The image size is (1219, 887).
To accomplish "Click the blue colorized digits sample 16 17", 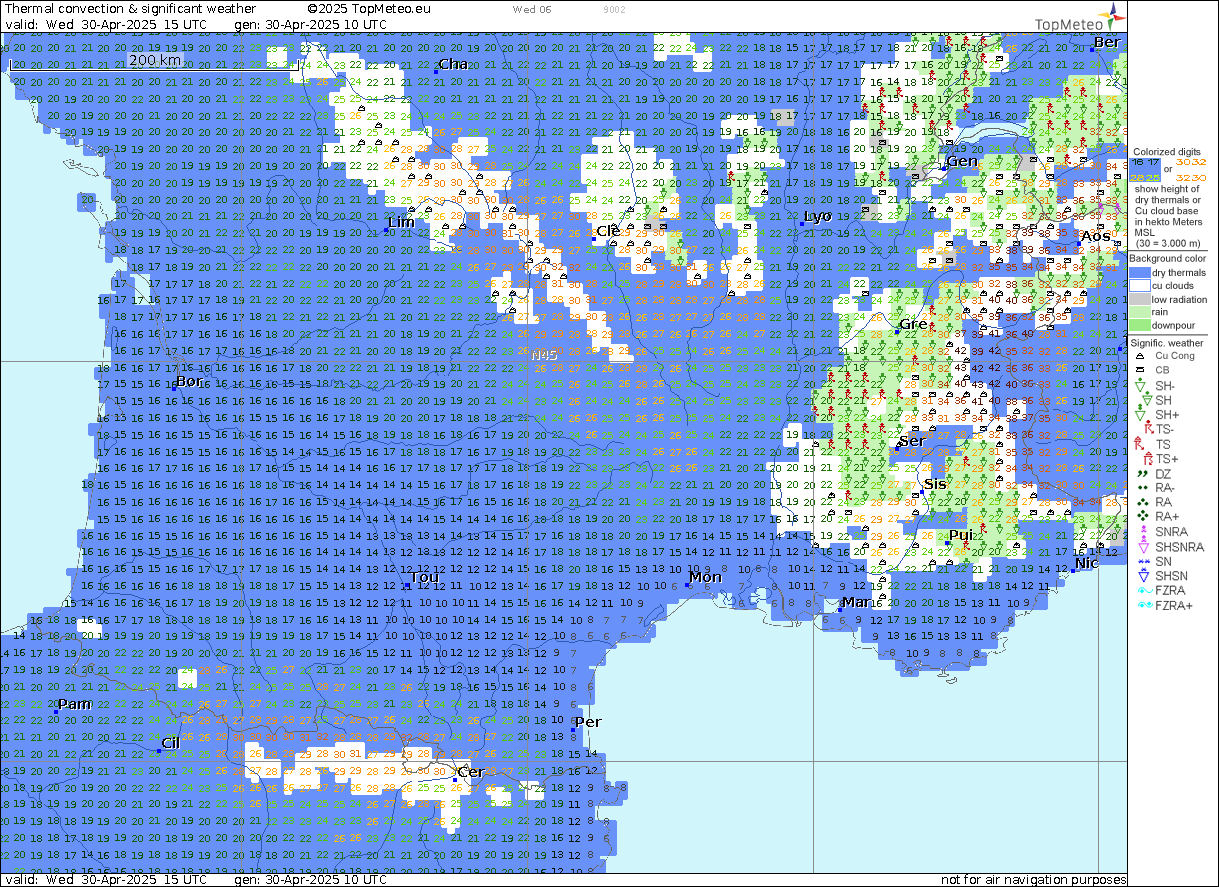I will point(1146,160).
